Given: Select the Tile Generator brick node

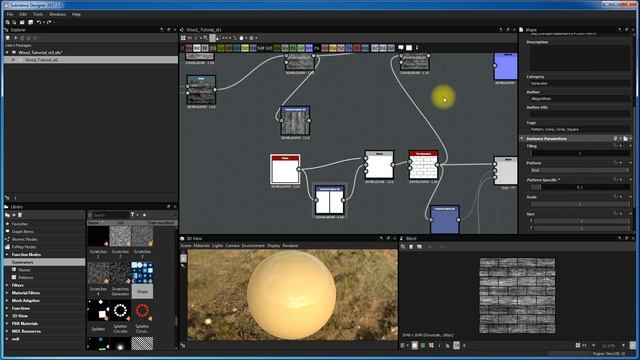Looking at the screenshot, I should click(x=423, y=165).
